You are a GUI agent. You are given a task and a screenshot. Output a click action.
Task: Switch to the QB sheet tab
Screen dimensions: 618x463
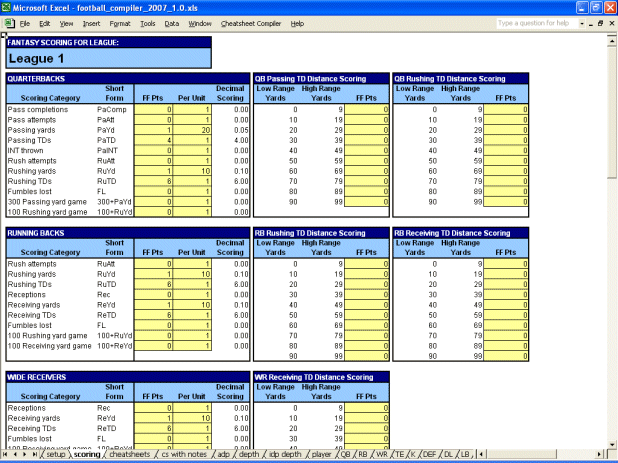point(345,454)
